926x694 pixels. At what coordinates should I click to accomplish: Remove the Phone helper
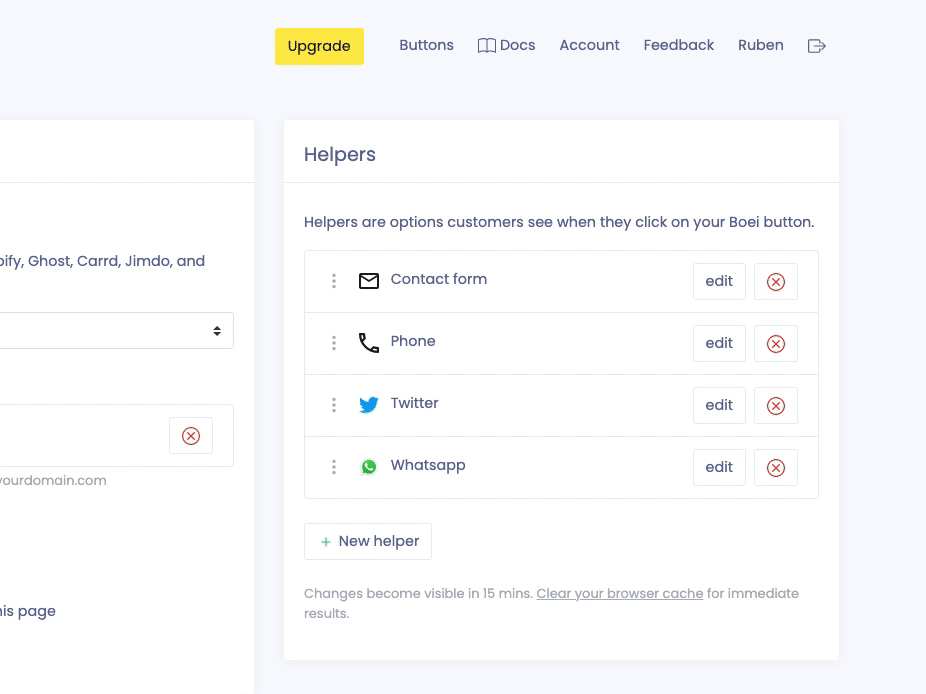tap(775, 344)
